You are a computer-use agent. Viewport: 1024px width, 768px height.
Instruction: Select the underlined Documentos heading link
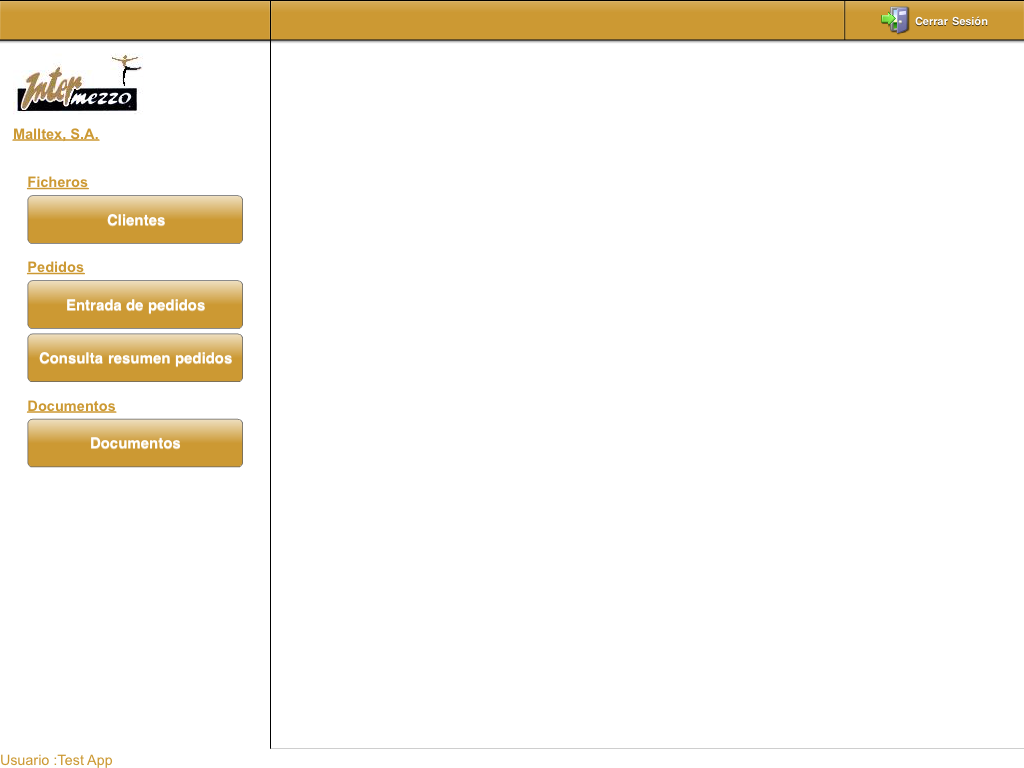tap(71, 406)
